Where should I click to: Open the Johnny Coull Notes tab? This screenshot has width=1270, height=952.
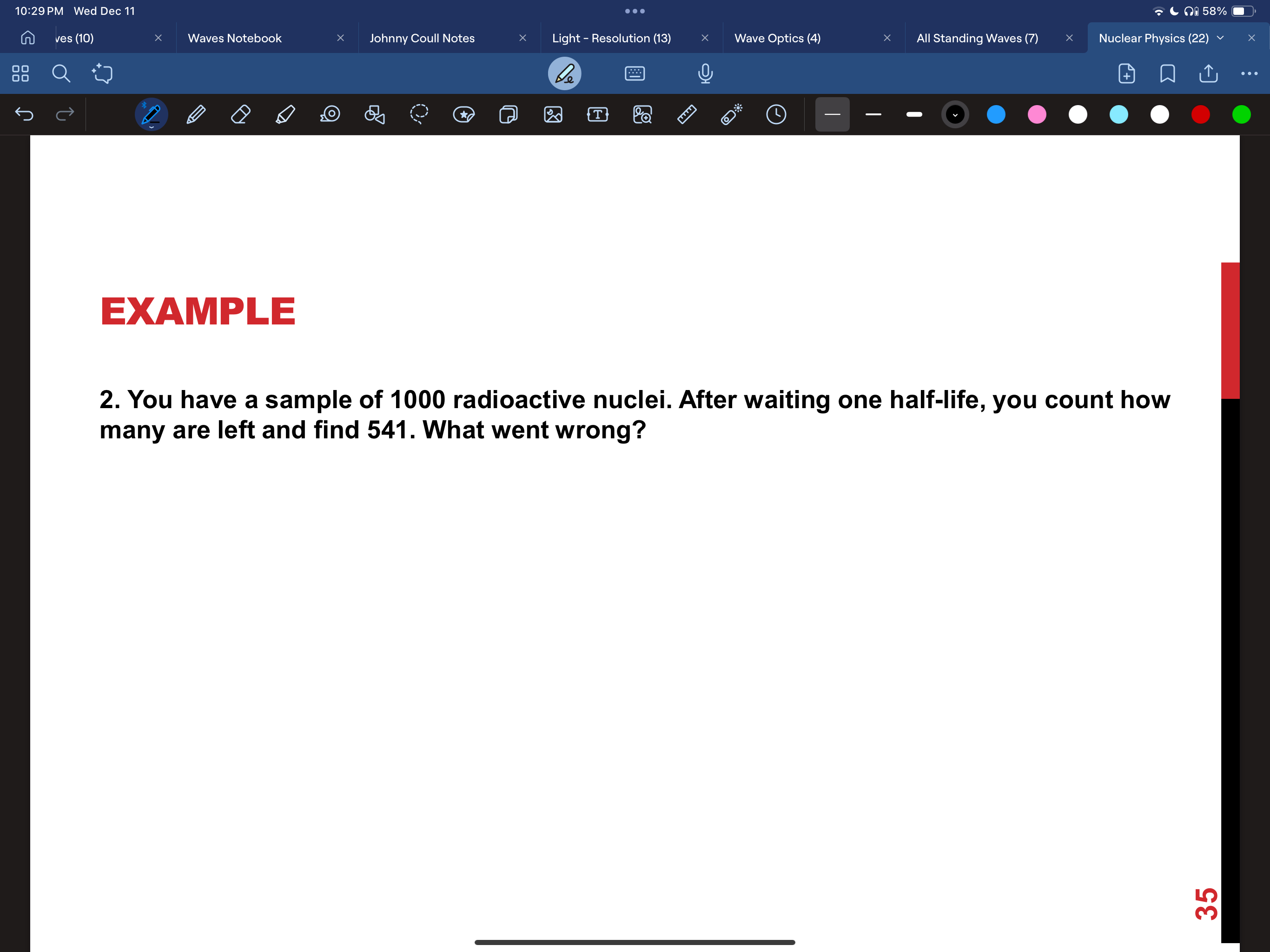[422, 38]
